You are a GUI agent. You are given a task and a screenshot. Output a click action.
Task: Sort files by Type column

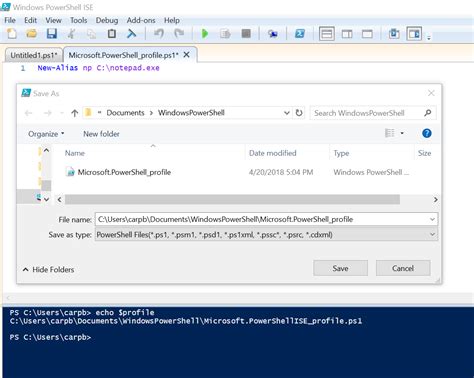coord(341,153)
